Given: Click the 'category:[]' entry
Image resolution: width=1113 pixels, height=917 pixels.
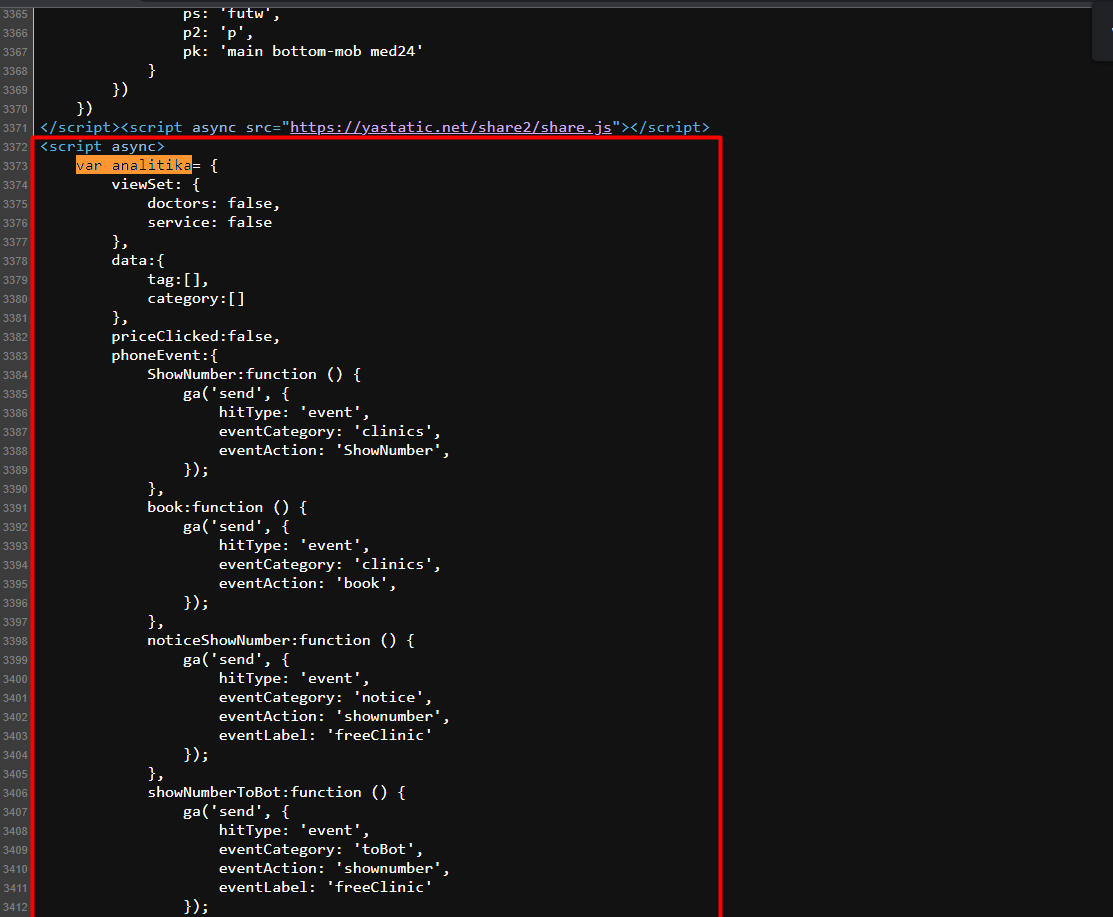Looking at the screenshot, I should [x=196, y=299].
